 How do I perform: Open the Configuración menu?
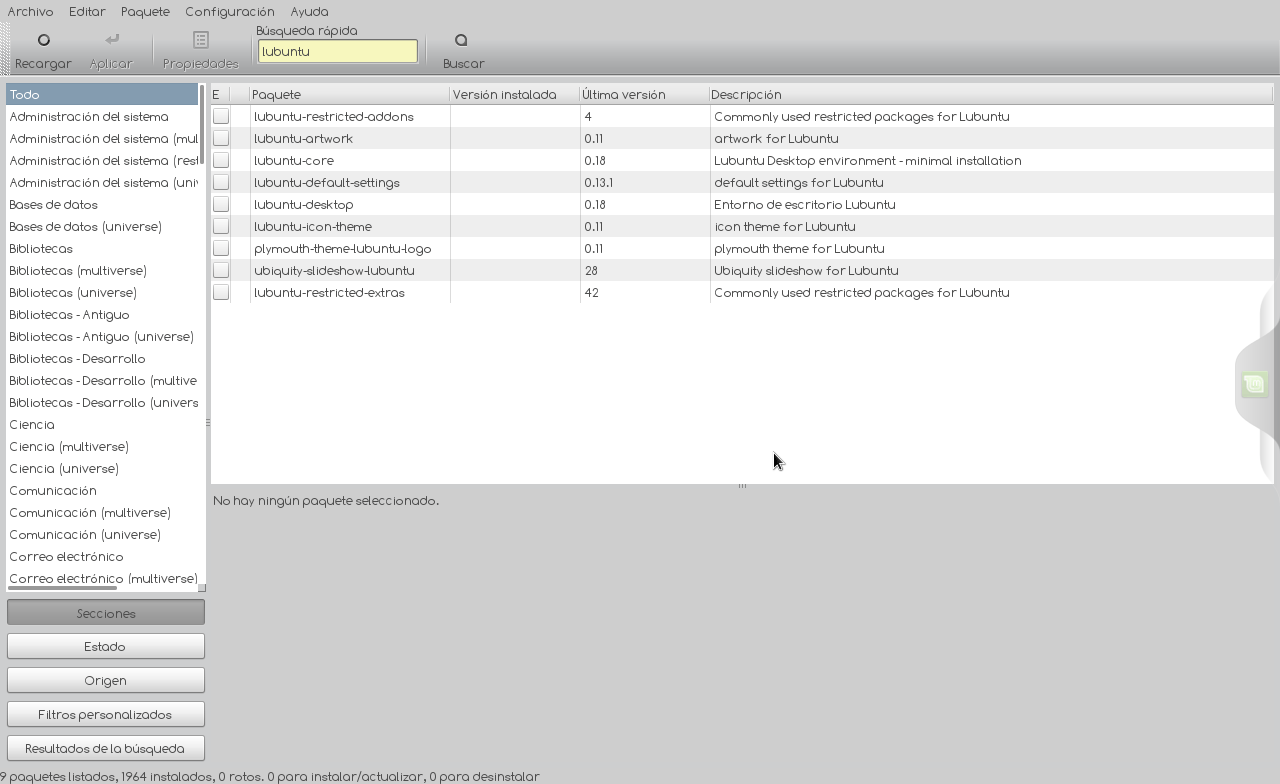point(230,12)
